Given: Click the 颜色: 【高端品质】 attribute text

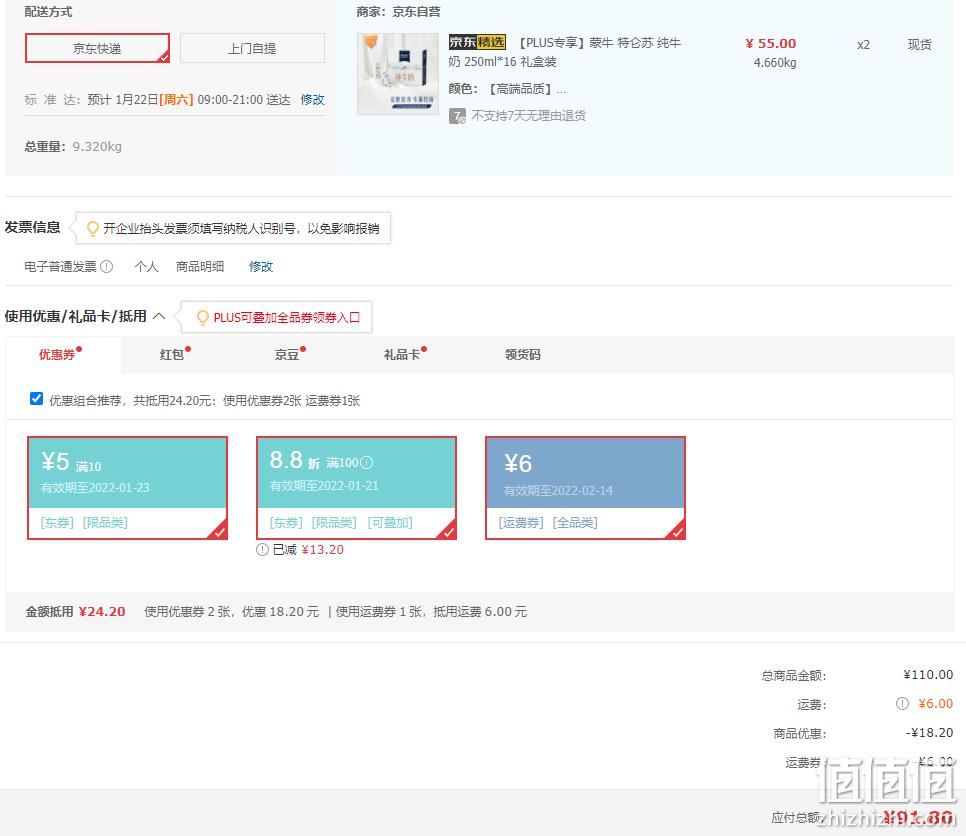Looking at the screenshot, I should coord(507,89).
